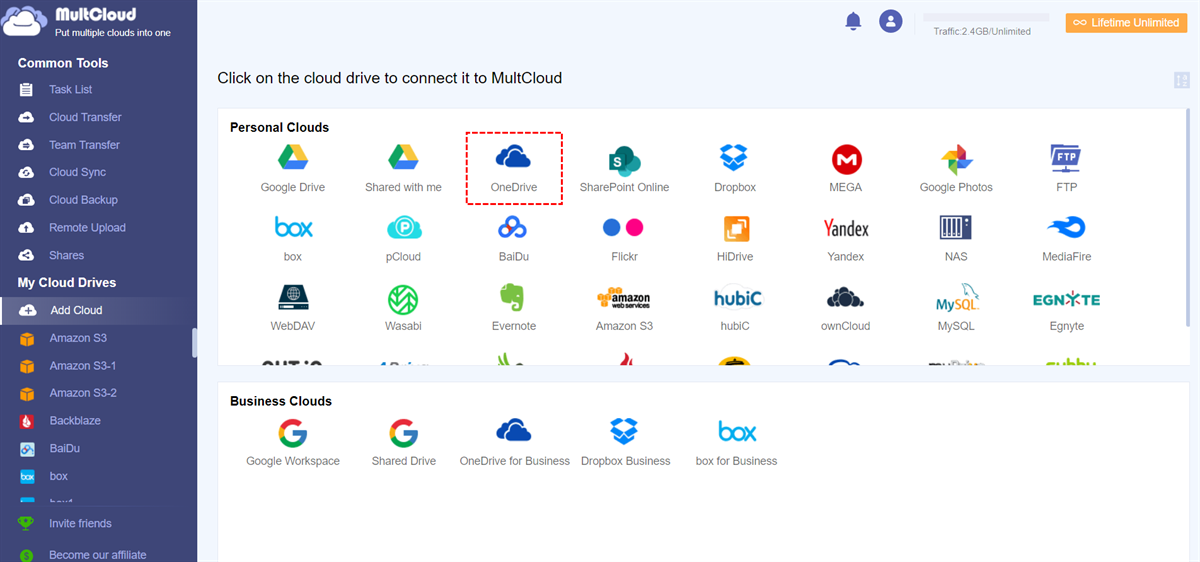Add SharePoint Online cloud
Viewport: 1200px width, 562px height.
pyautogui.click(x=624, y=168)
